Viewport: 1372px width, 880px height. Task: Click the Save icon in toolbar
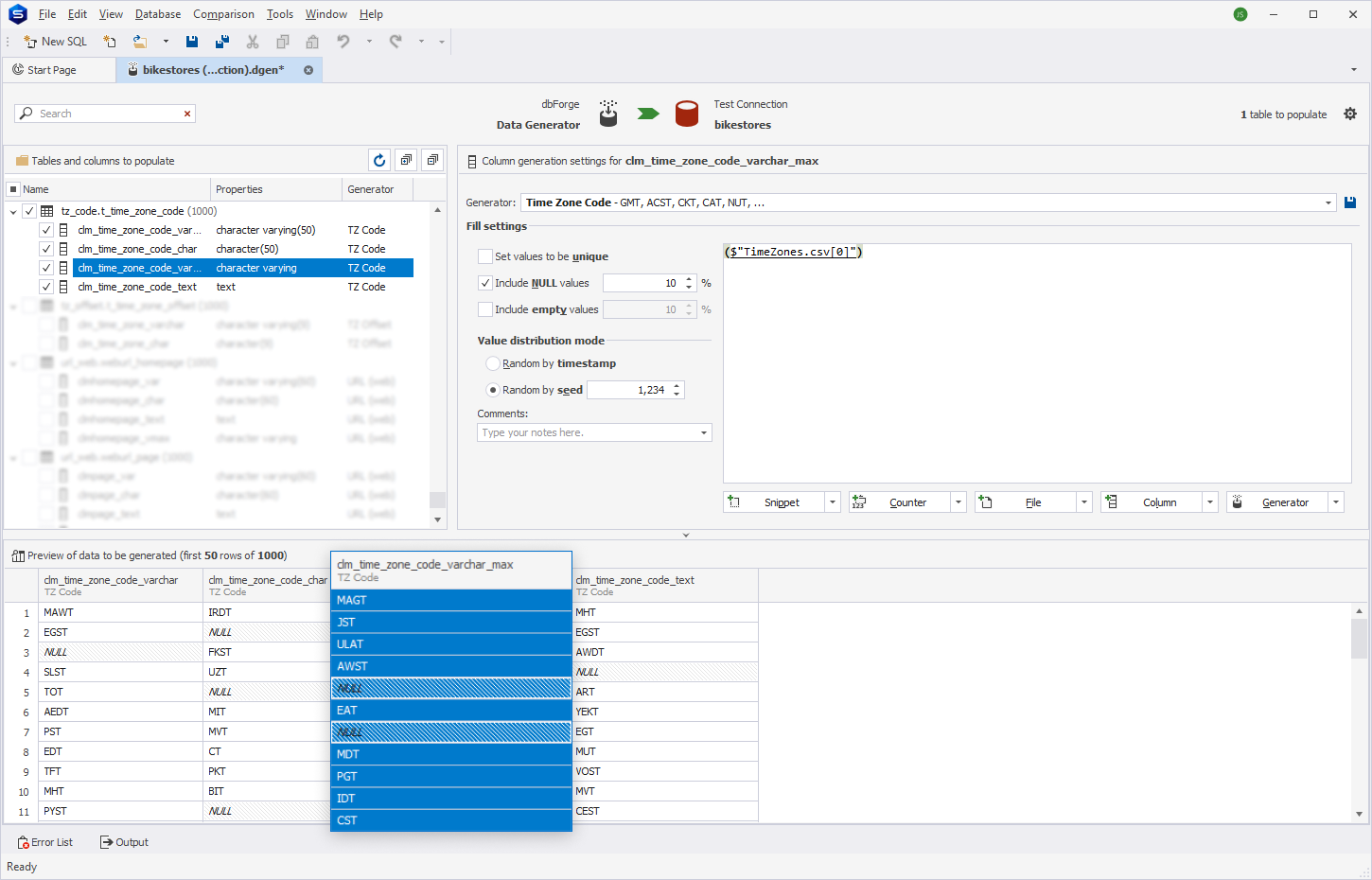click(x=192, y=42)
